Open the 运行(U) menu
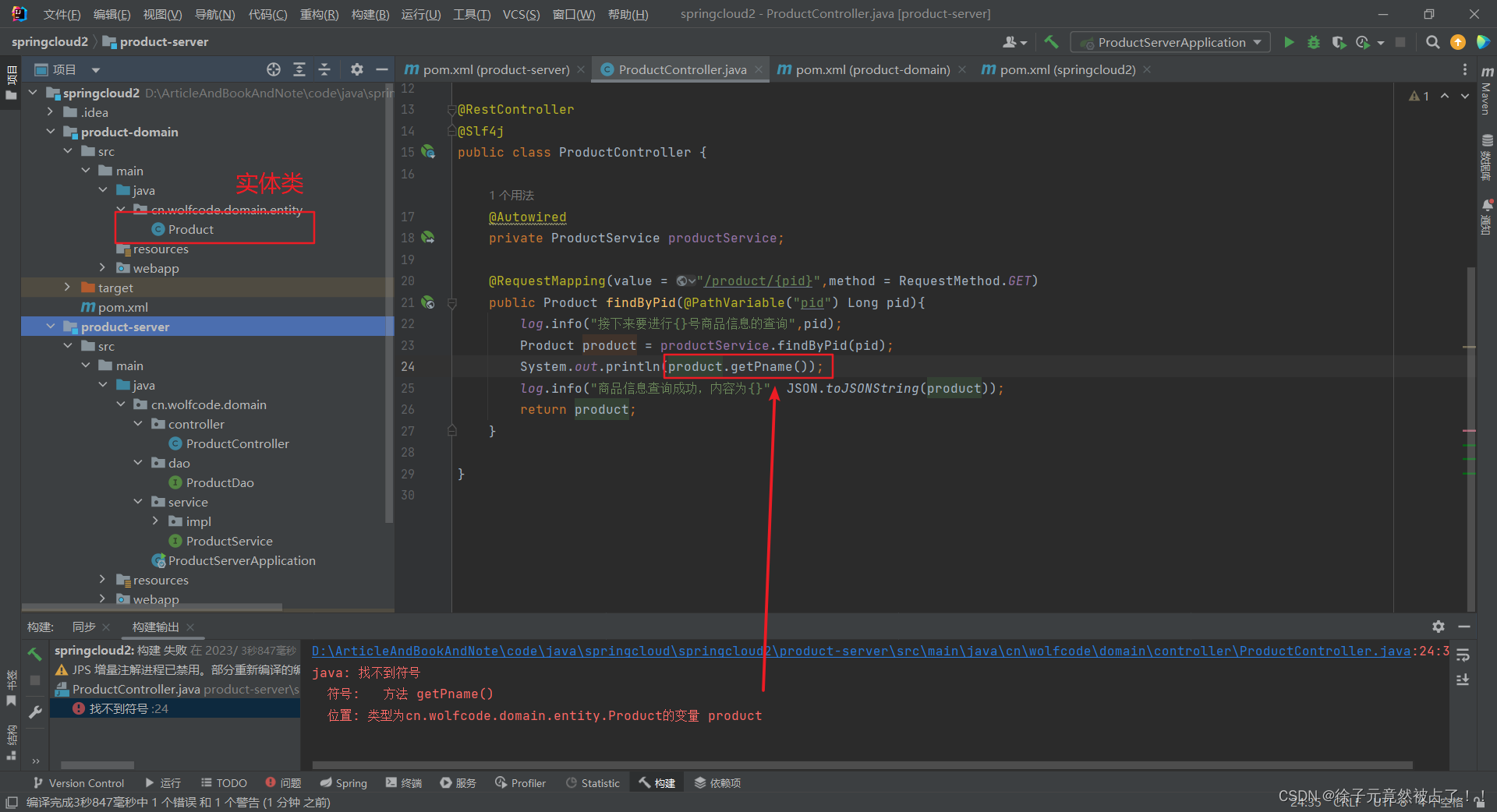This screenshot has height=812, width=1497. tap(421, 14)
